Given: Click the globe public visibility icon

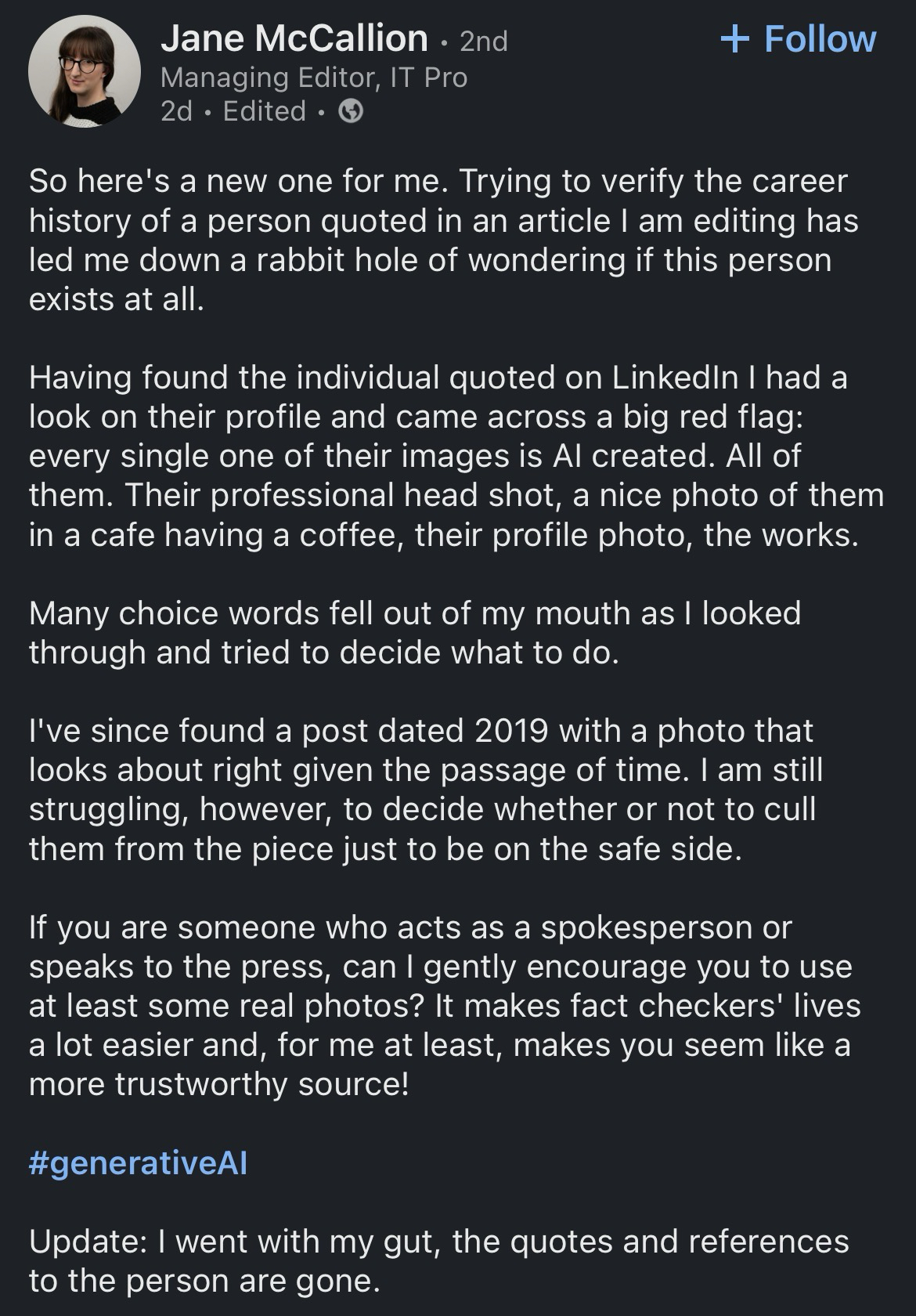Looking at the screenshot, I should (352, 112).
